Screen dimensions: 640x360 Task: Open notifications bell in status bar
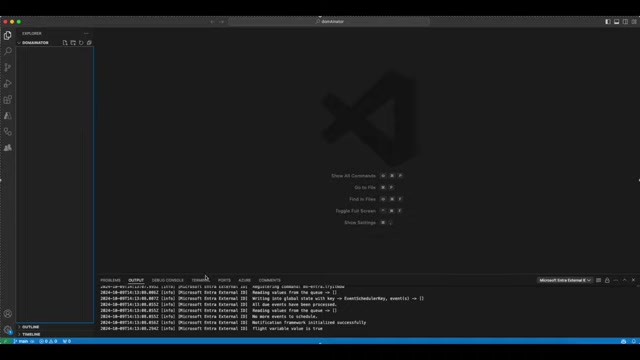tap(633, 341)
